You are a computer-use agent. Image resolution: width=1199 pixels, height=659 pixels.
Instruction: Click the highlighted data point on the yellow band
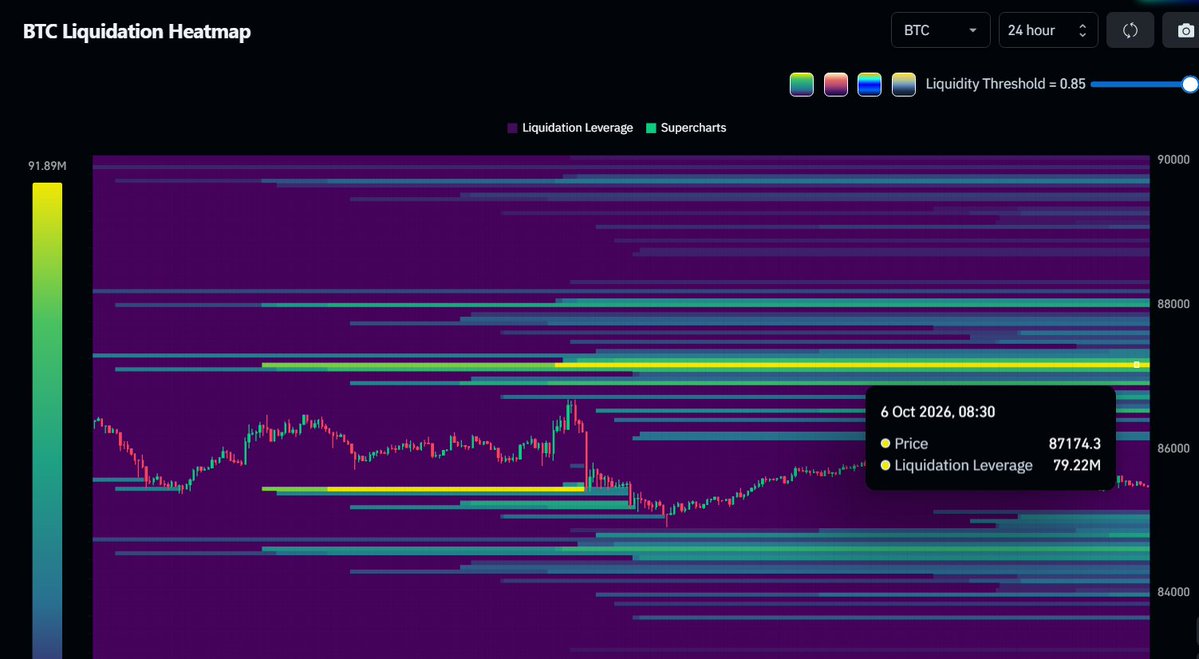1136,365
